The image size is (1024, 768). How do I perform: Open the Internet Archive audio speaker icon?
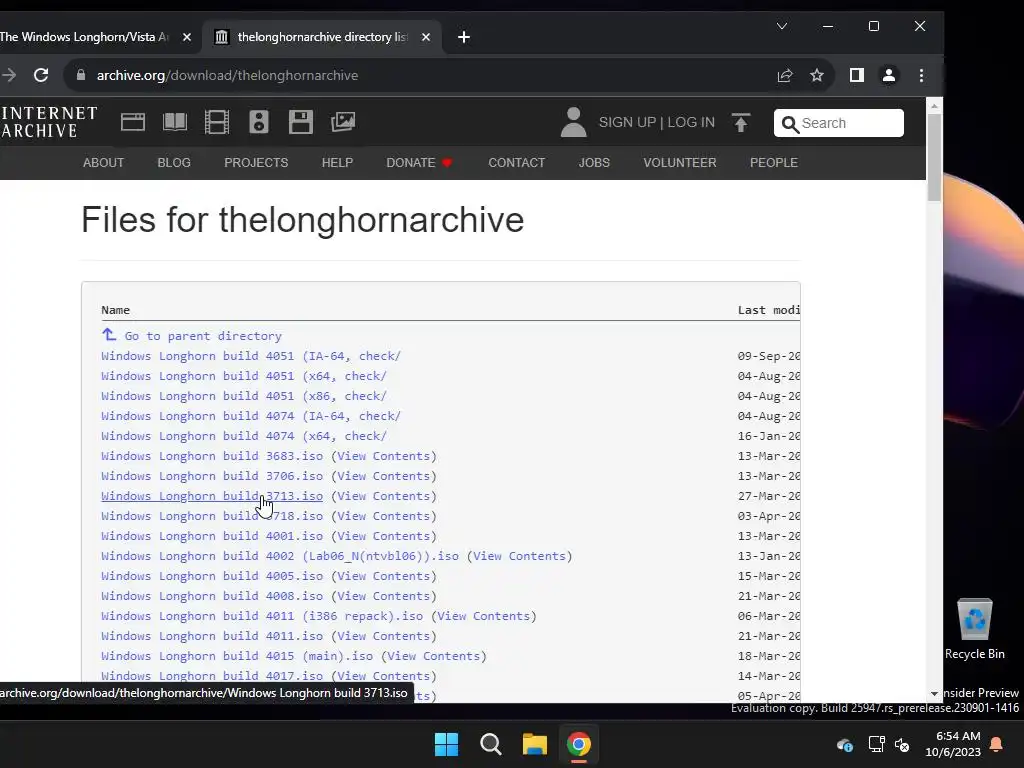259,122
